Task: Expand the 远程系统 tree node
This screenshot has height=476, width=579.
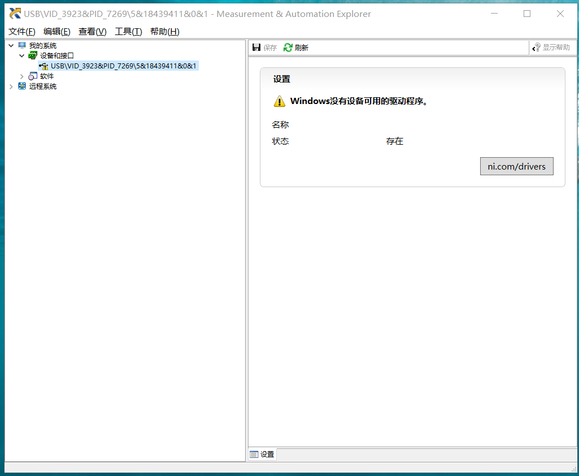Action: click(x=11, y=87)
